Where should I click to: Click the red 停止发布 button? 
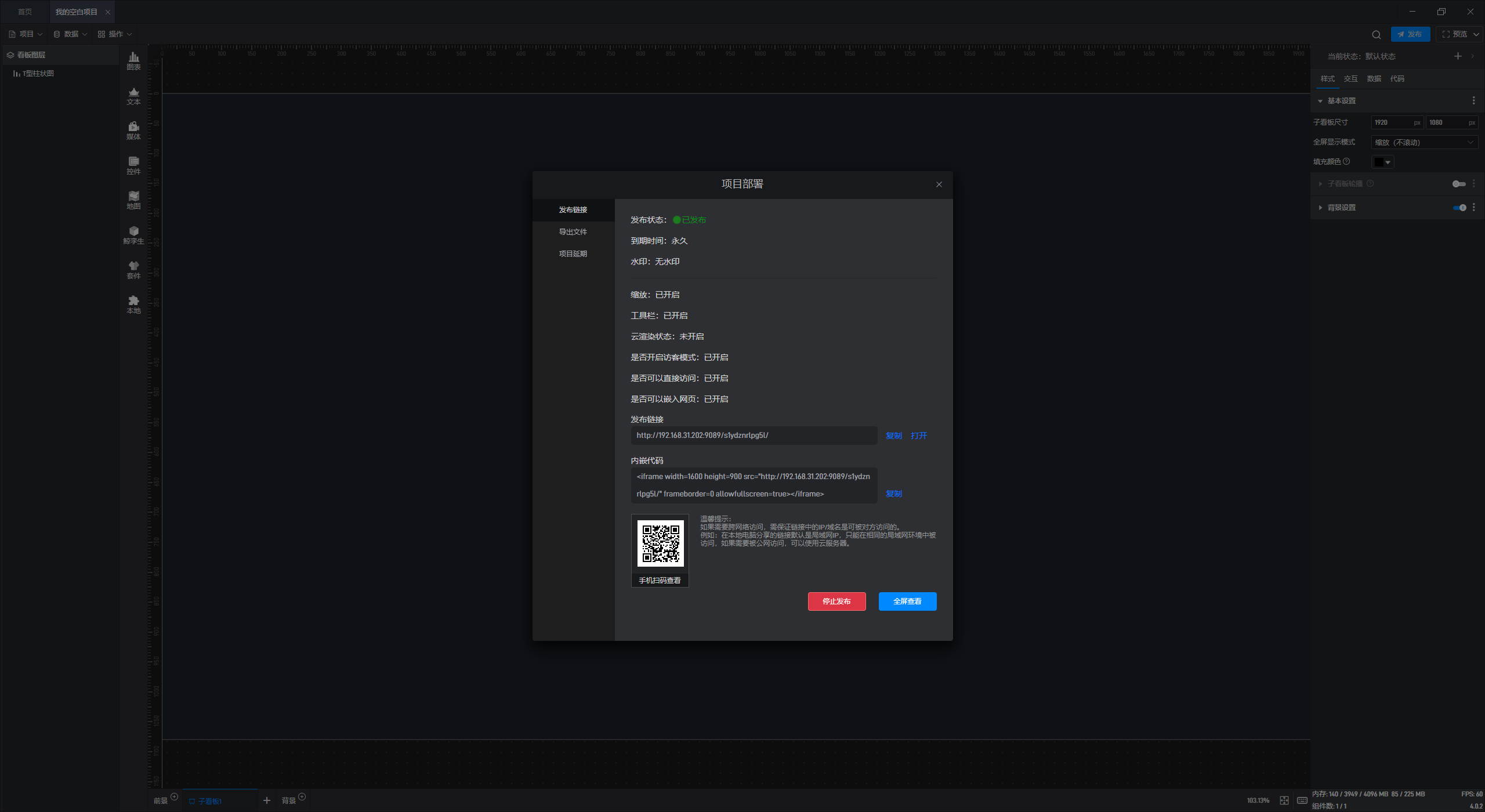coord(836,601)
